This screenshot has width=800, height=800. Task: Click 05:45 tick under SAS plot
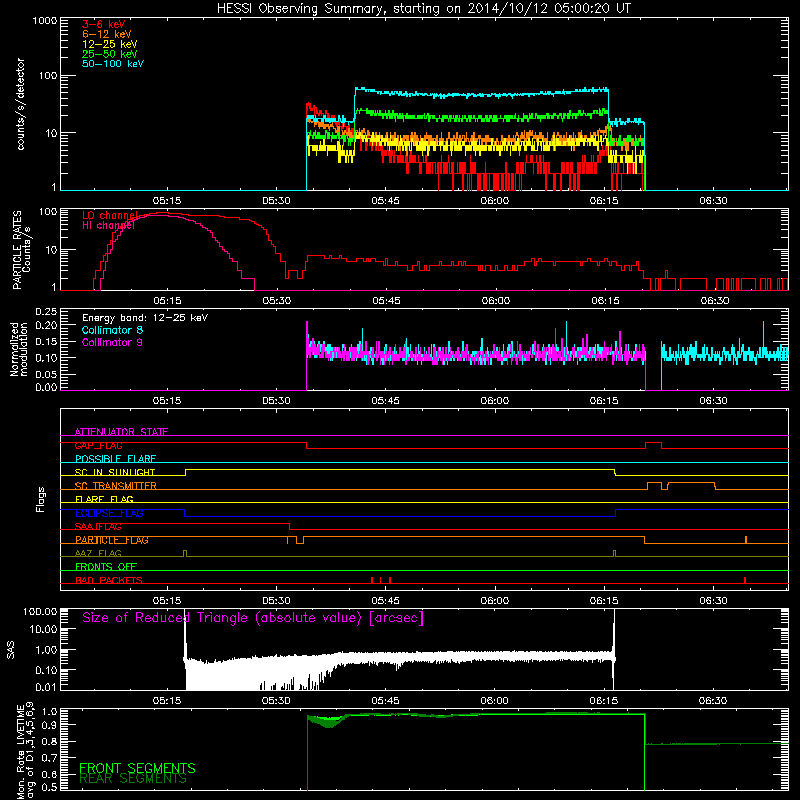(x=385, y=701)
